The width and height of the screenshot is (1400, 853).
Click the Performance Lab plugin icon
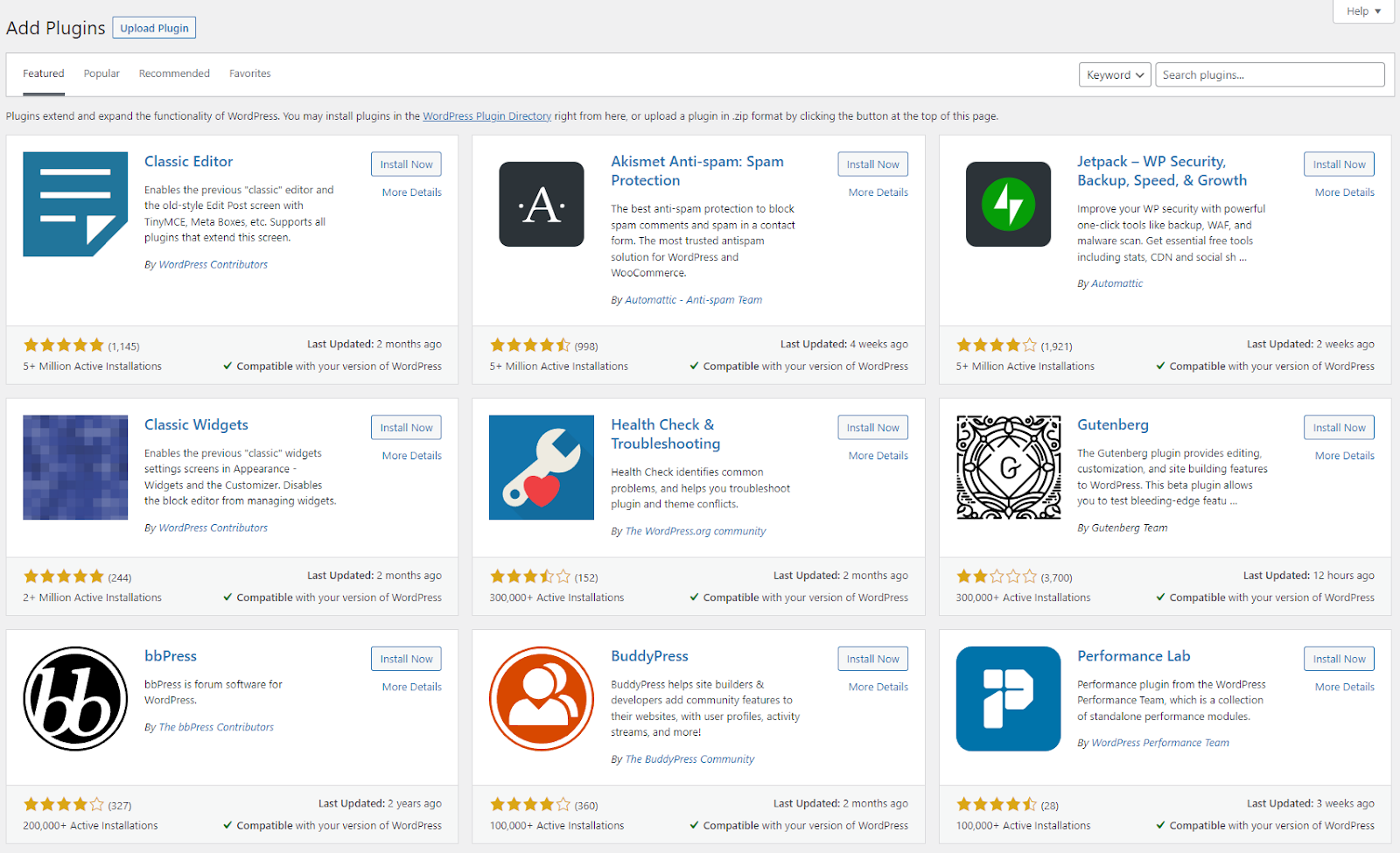click(x=1008, y=698)
